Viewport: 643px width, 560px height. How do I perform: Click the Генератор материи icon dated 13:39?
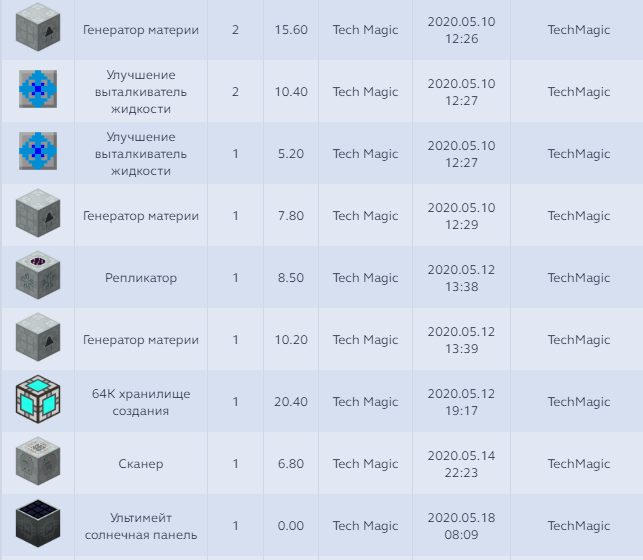click(x=38, y=337)
